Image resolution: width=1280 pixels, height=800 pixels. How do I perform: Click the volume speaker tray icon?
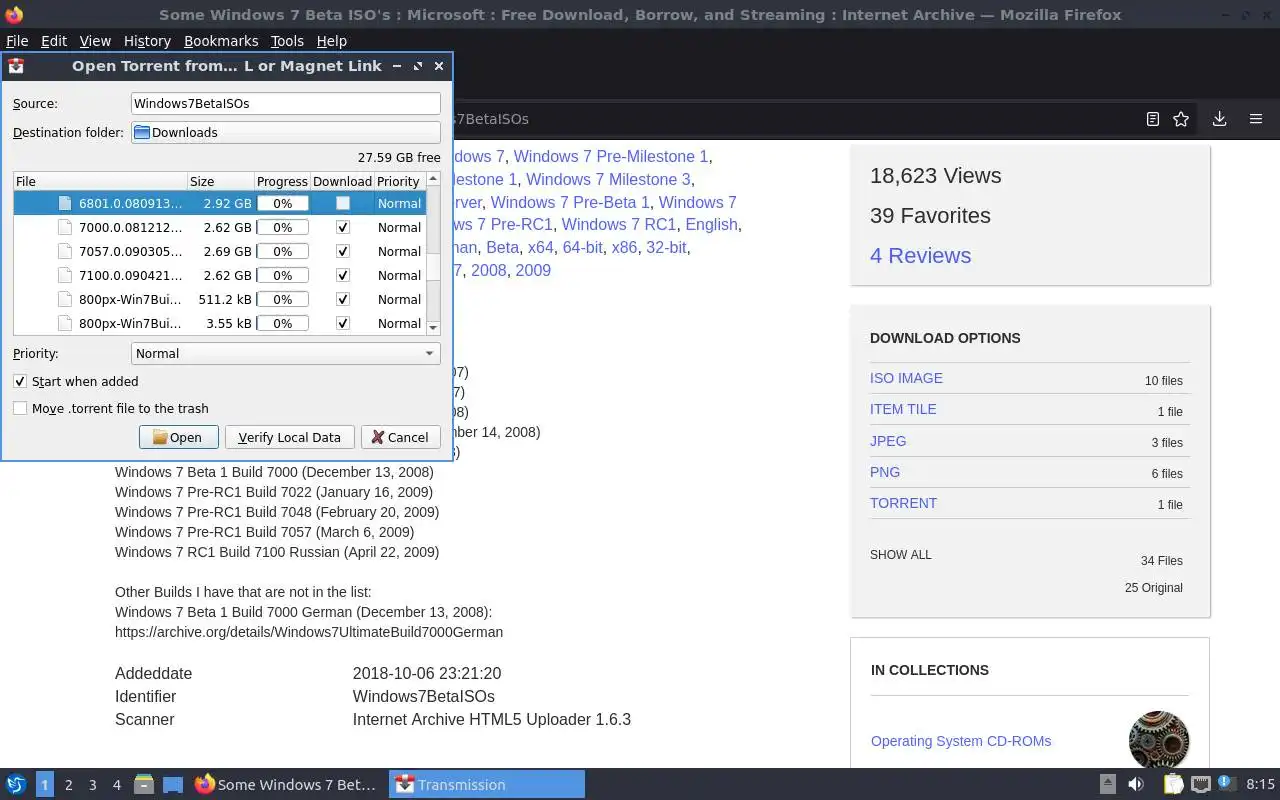[x=1136, y=785]
